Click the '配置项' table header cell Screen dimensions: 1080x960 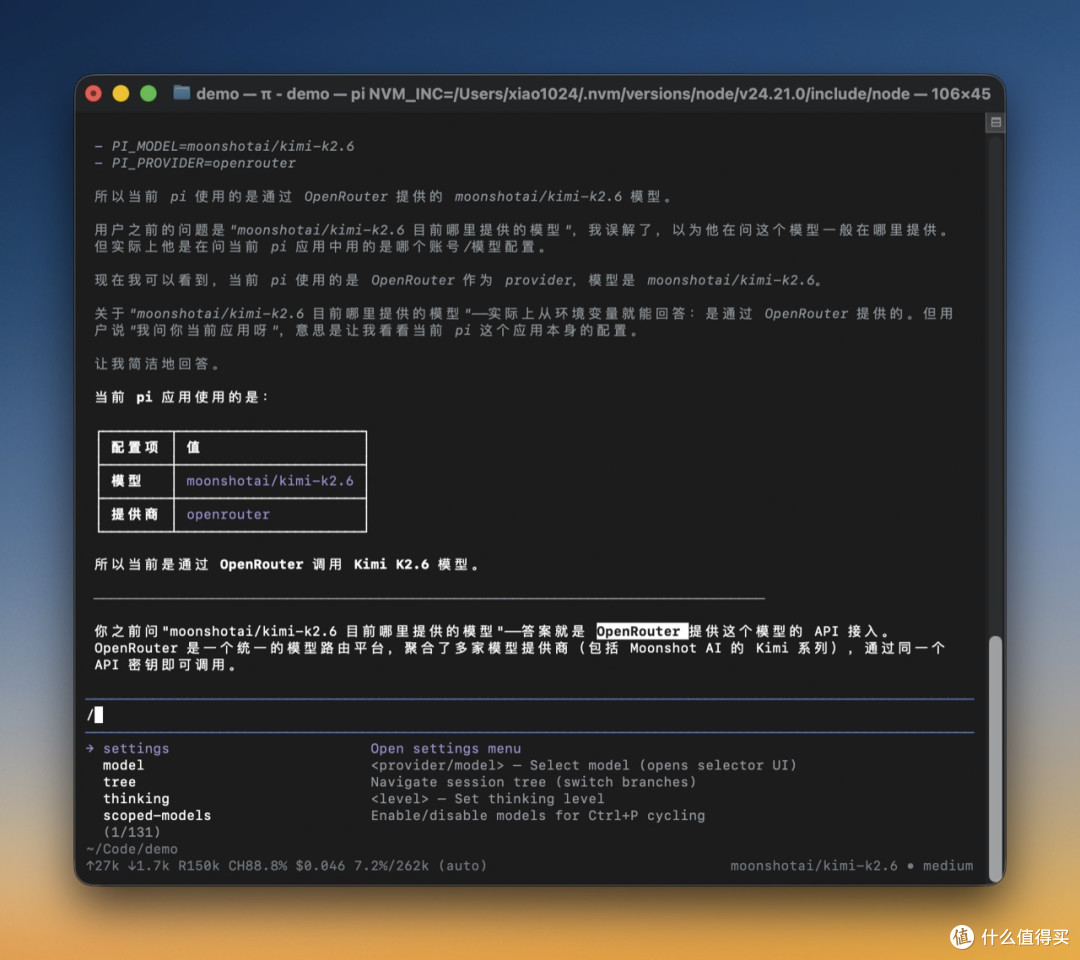click(x=135, y=447)
